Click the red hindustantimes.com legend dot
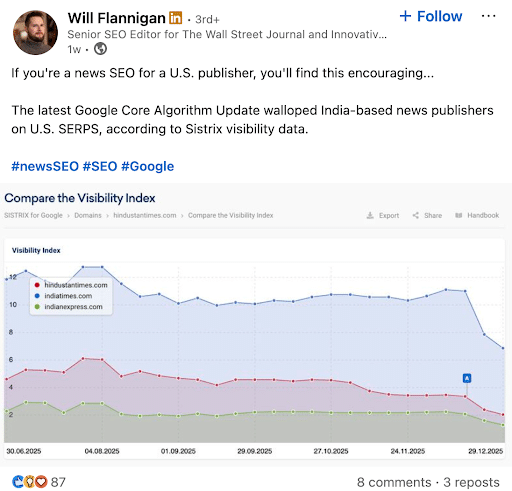This screenshot has height=491, width=512. (37, 285)
